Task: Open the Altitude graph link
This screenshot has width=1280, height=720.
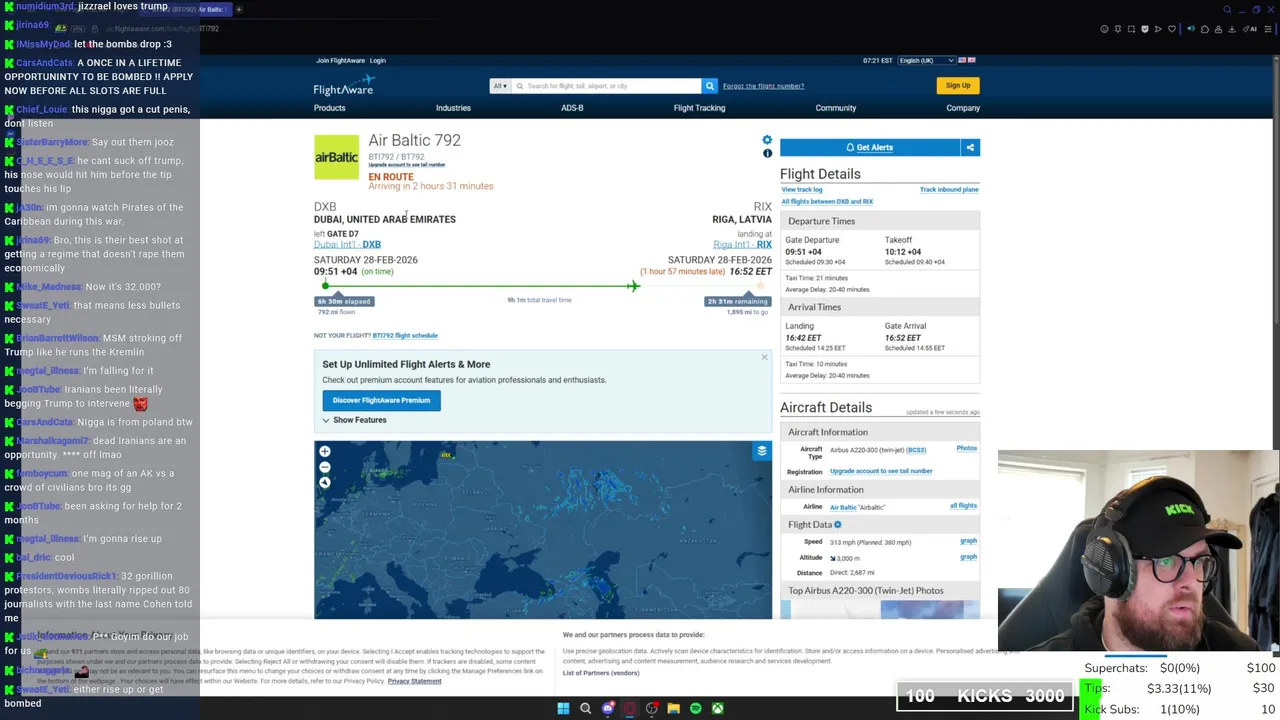Action: (968, 557)
